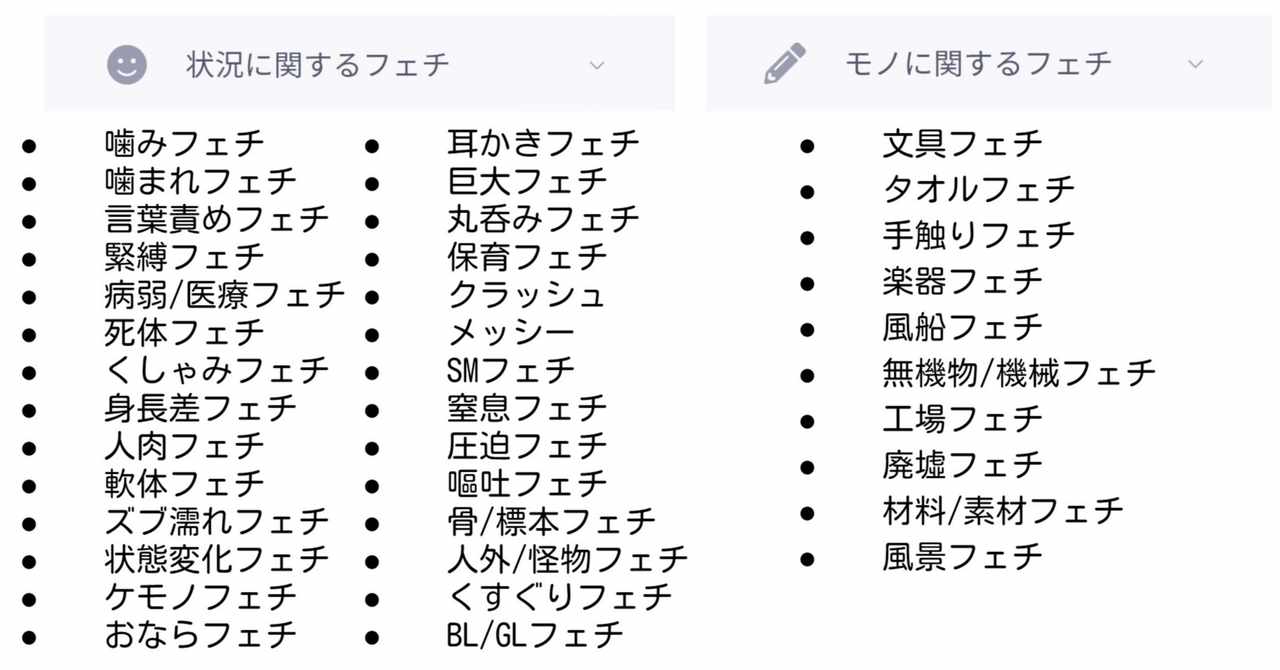Viewport: 1280px width, 670px height.
Task: Select クラッシュ in second column
Action: coord(527,295)
